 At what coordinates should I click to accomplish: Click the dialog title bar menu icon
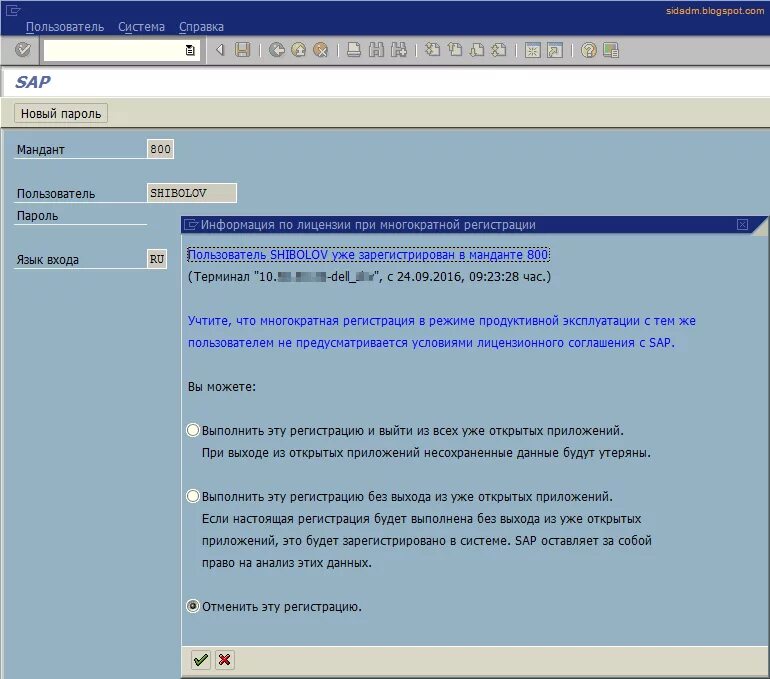point(191,224)
